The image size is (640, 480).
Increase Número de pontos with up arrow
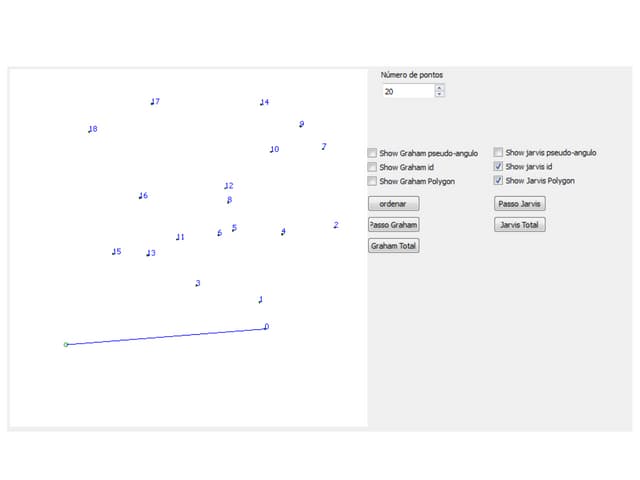coord(440,88)
